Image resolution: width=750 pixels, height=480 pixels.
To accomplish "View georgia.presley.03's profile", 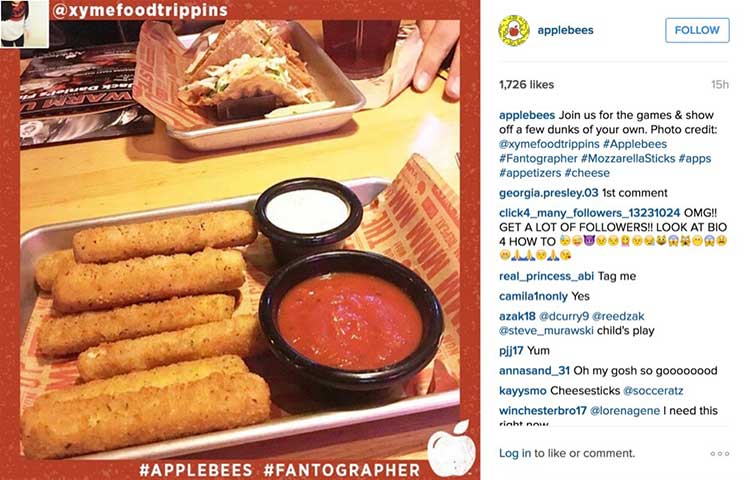I will coord(548,193).
